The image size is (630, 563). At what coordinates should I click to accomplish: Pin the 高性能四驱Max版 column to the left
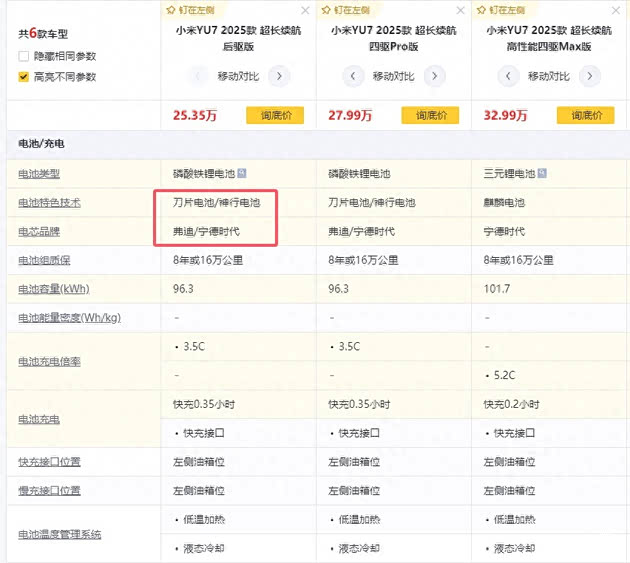point(501,9)
